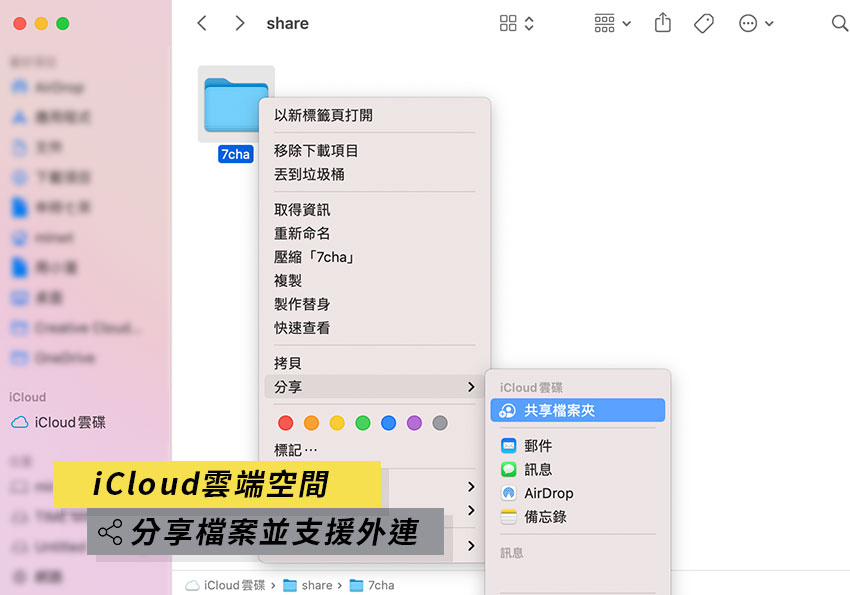Click the search magnifier icon

840,23
